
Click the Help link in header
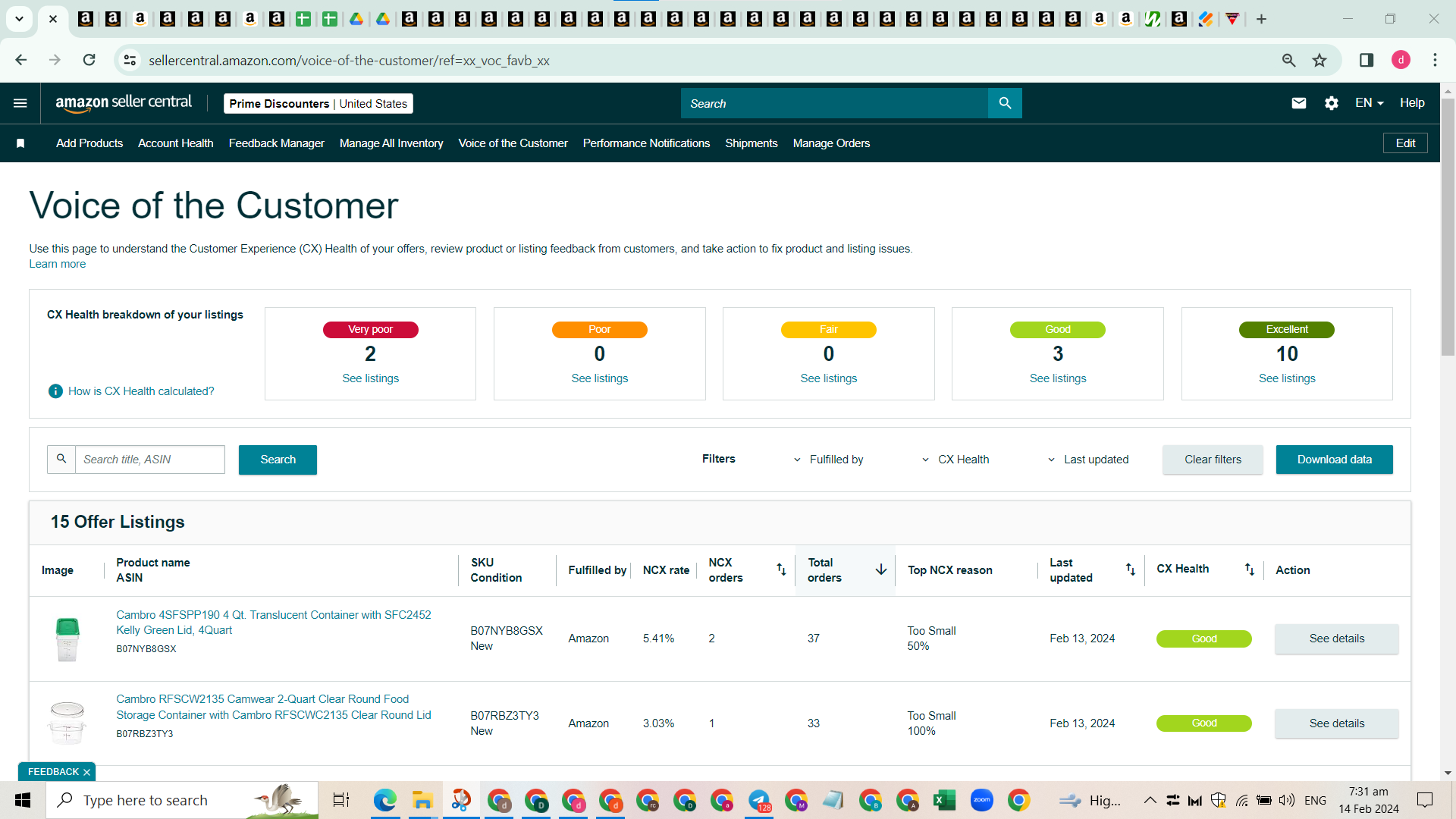point(1412,103)
